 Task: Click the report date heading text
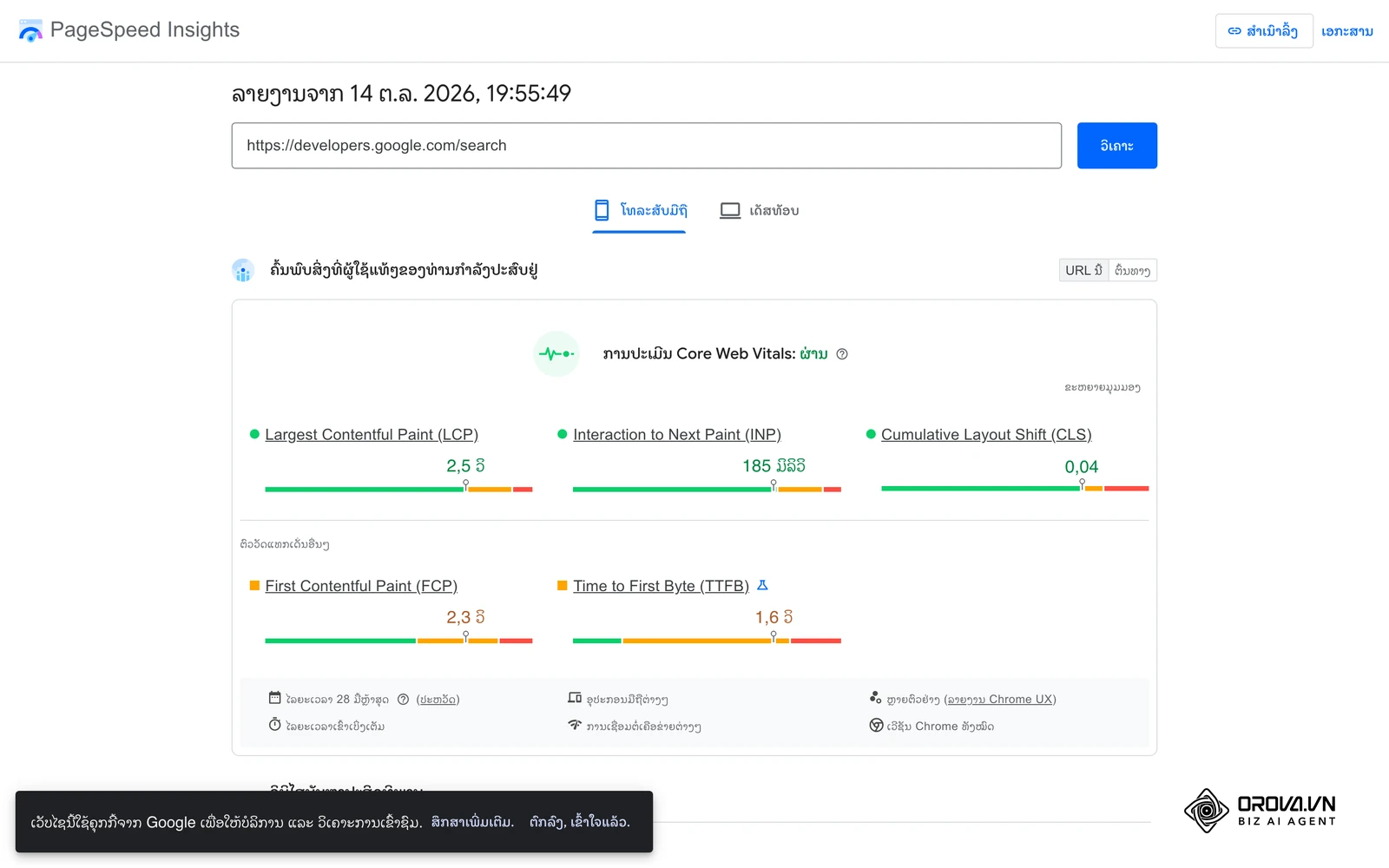(401, 94)
